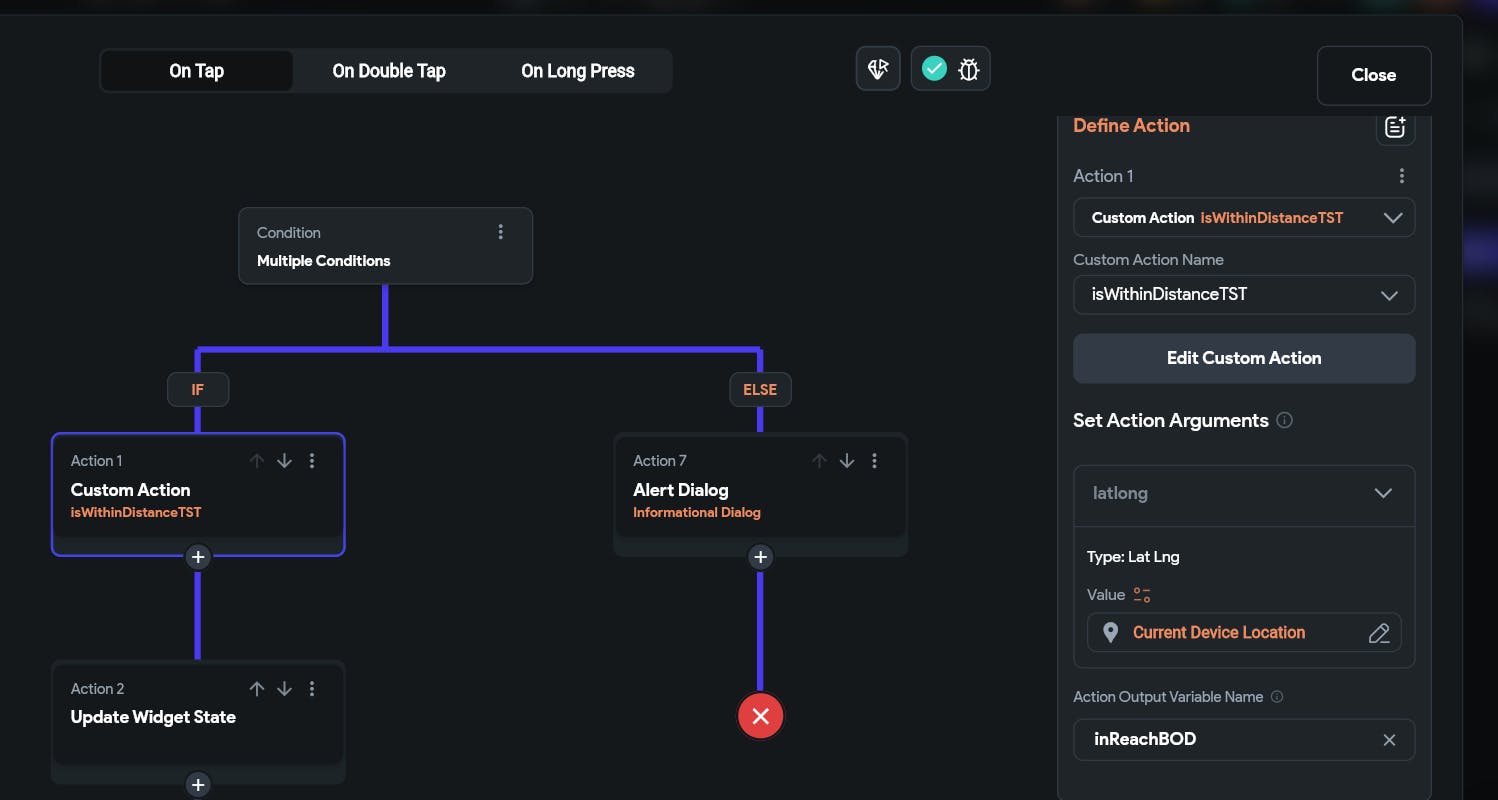Add action below Alert Dialog plus icon
Viewport: 1498px width, 800px height.
coord(761,557)
